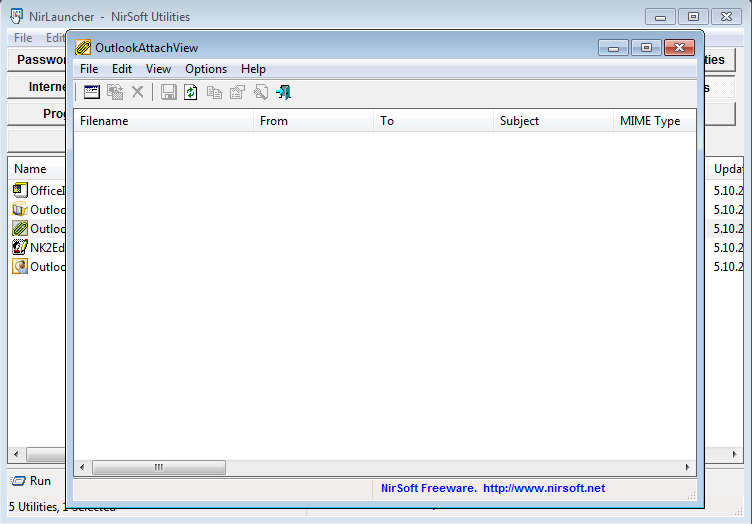Open Mailbox Scan Options from the toolbar
Image resolution: width=752 pixels, height=524 pixels.
[92, 92]
